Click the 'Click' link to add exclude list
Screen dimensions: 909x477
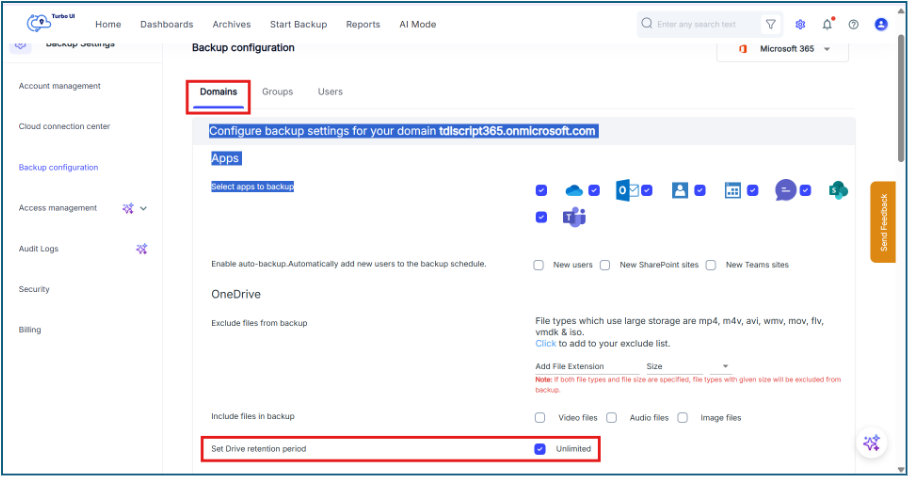(x=546, y=343)
